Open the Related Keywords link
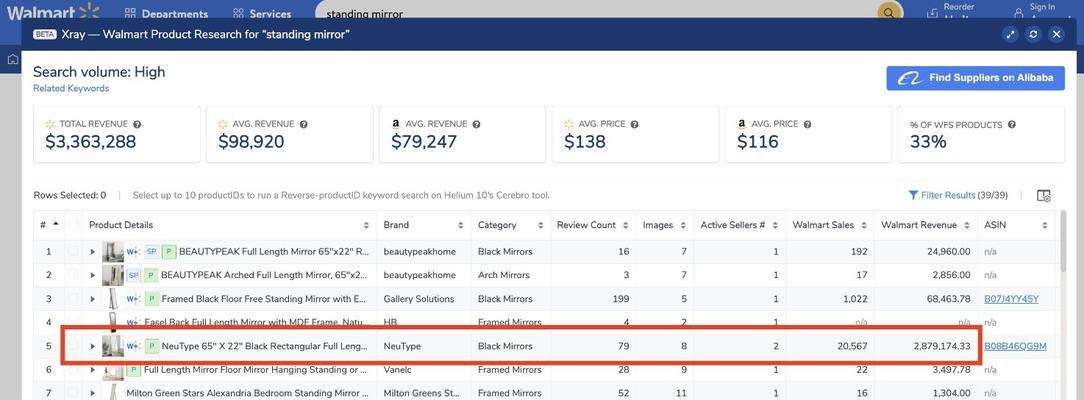The height and width of the screenshot is (400, 1084). (71, 88)
